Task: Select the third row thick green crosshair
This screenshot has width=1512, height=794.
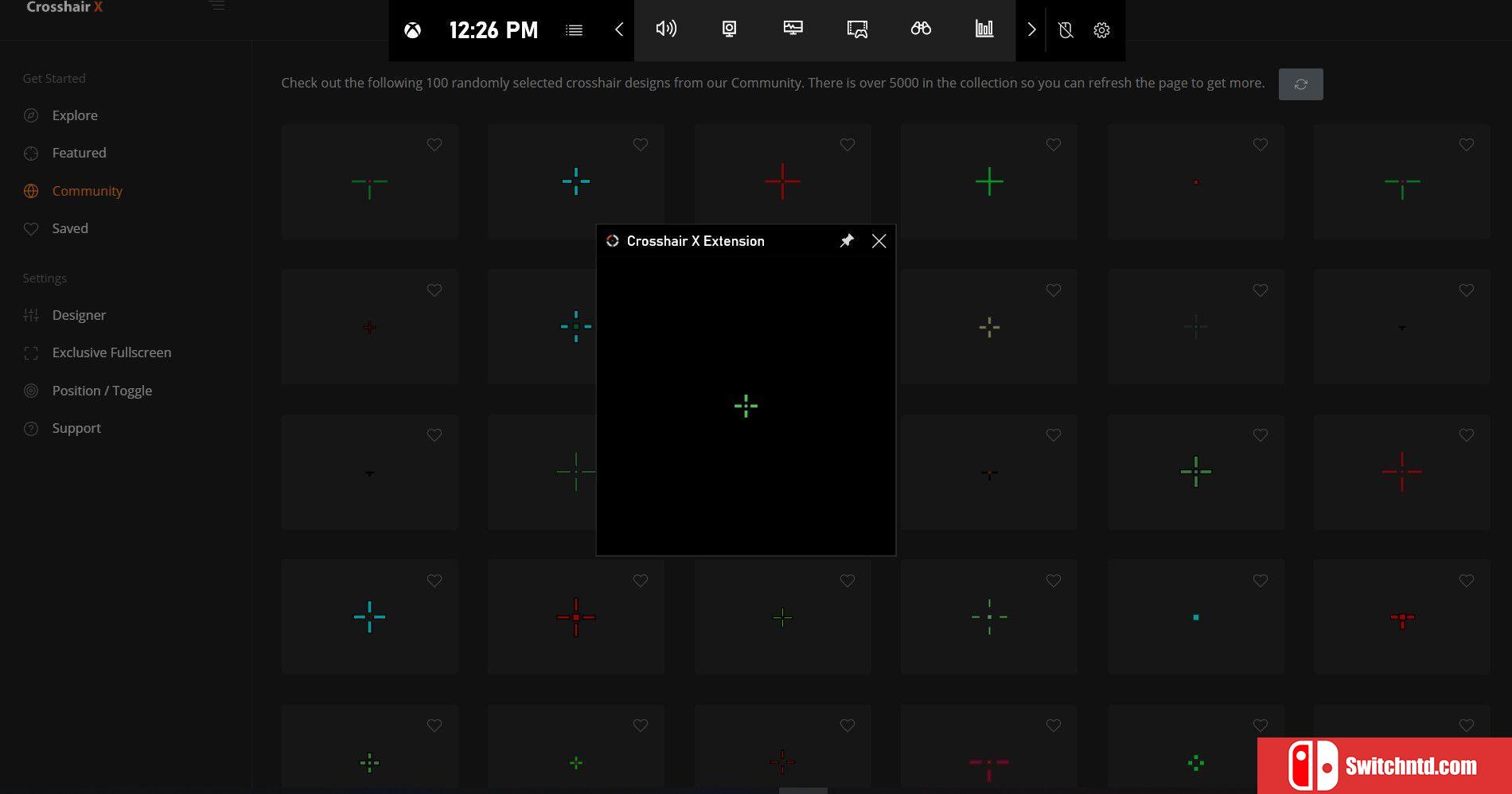Action: click(x=1196, y=472)
